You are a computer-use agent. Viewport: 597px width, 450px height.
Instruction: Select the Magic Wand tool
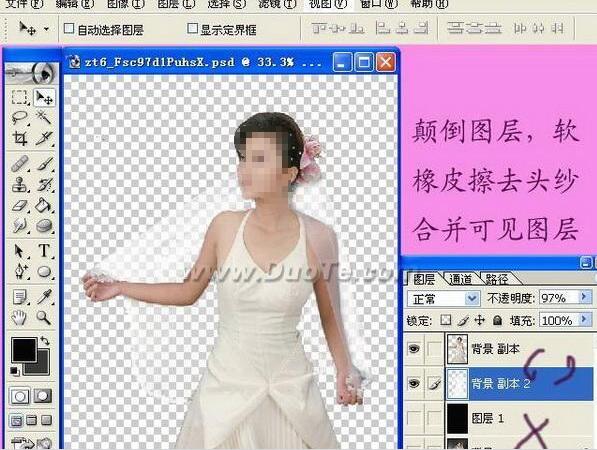pyautogui.click(x=44, y=118)
